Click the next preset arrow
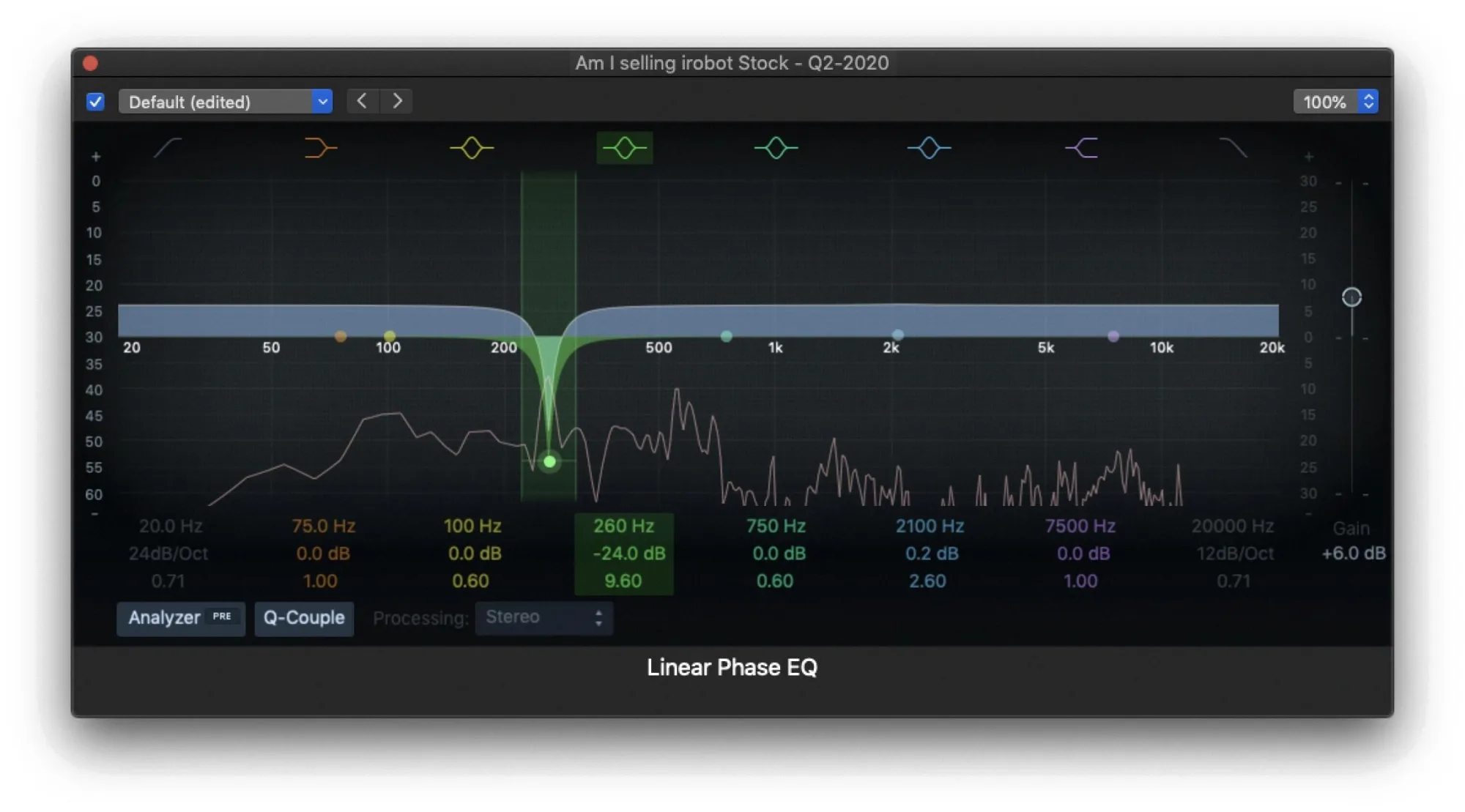The image size is (1465, 812). pos(397,101)
